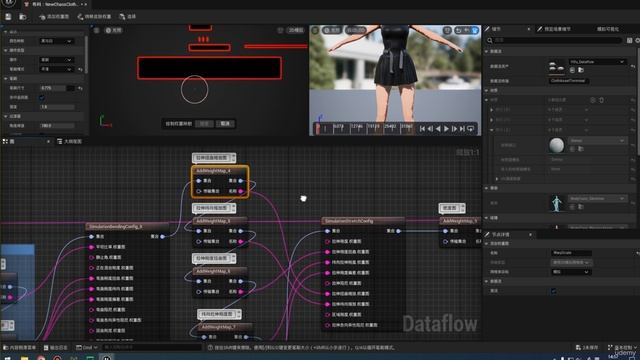This screenshot has width=640, height=360.
Task: Click use-selected icon under Dataflow asset dropdown
Action: point(572,70)
